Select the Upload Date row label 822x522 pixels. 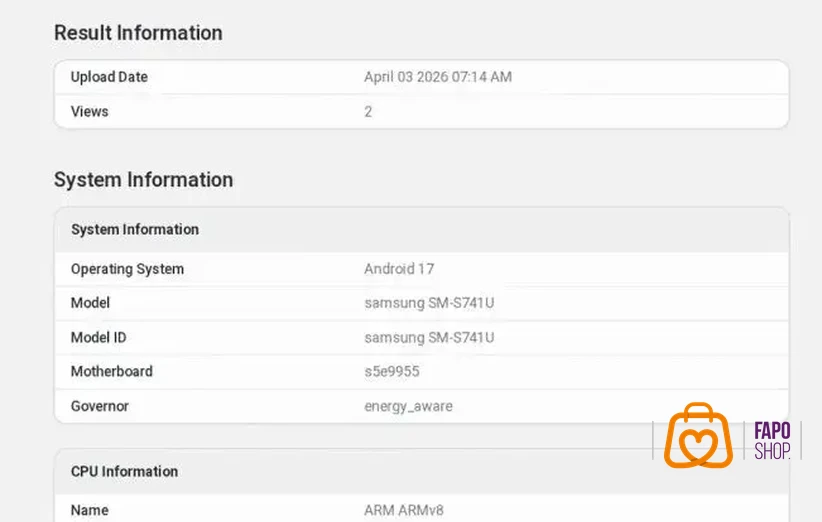109,77
